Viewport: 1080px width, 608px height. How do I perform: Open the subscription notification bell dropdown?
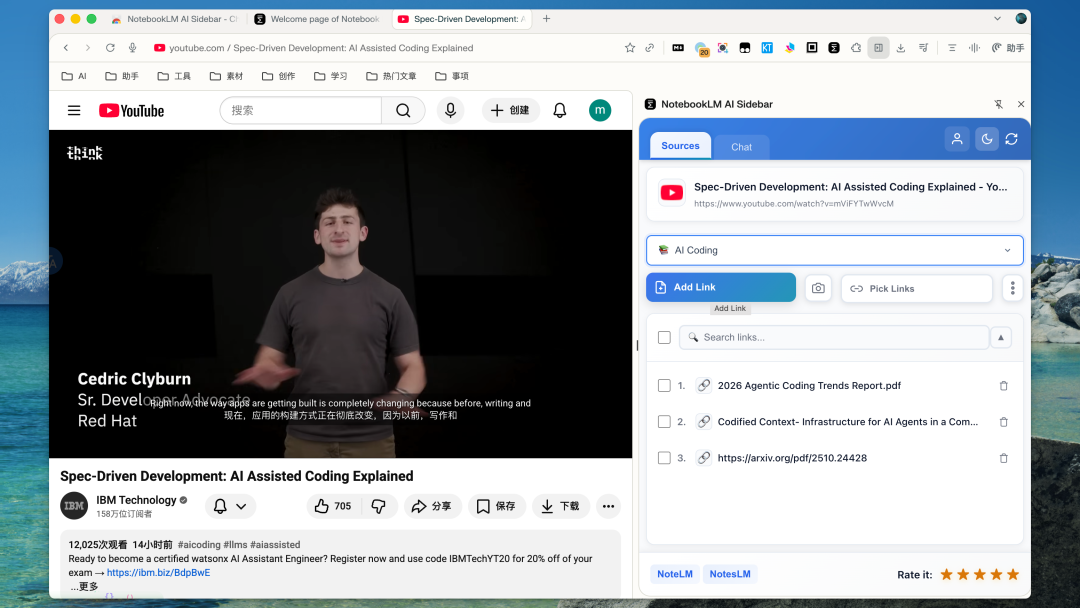coord(230,506)
